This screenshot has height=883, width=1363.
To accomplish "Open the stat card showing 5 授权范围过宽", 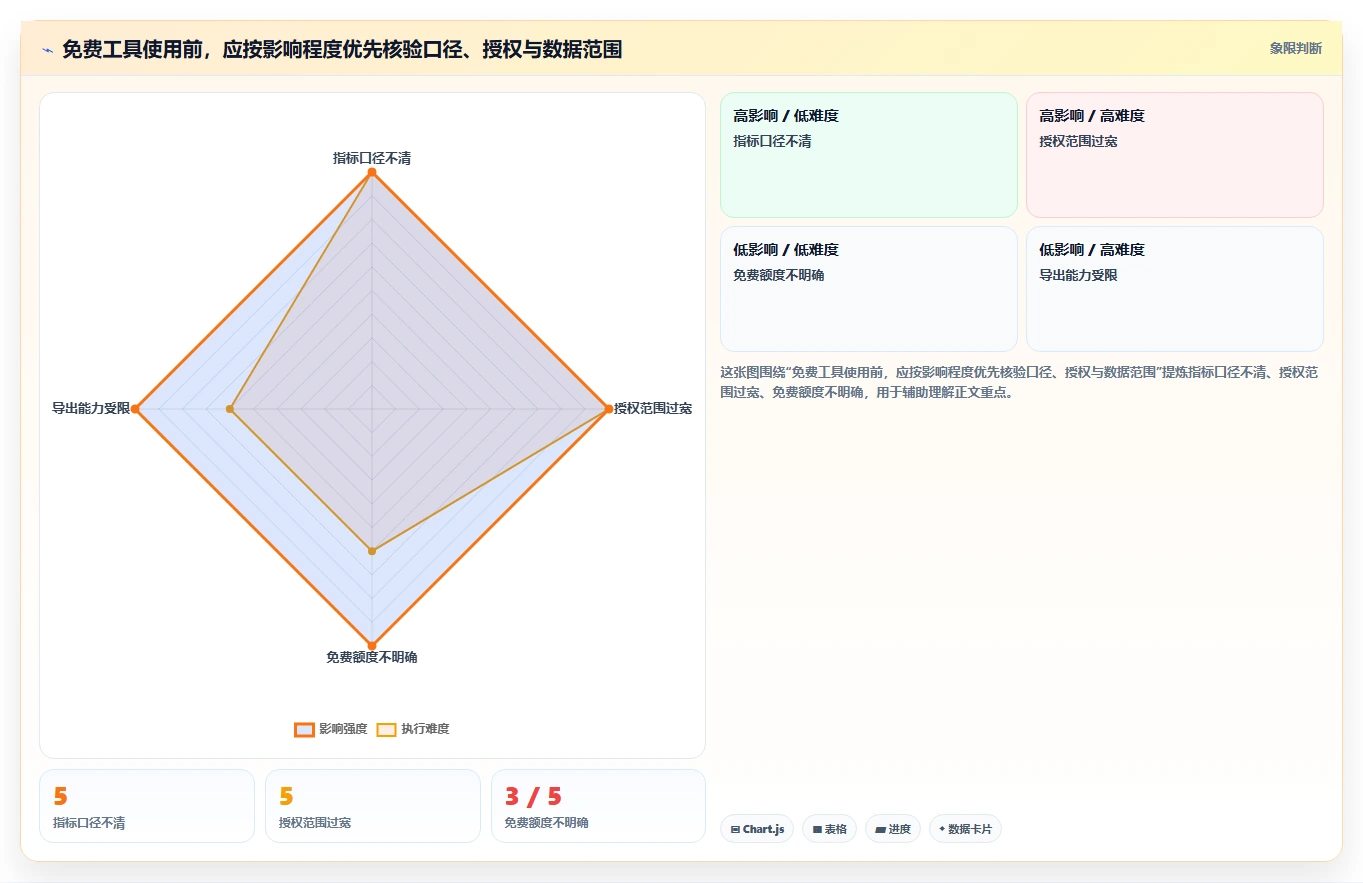I will coord(373,806).
